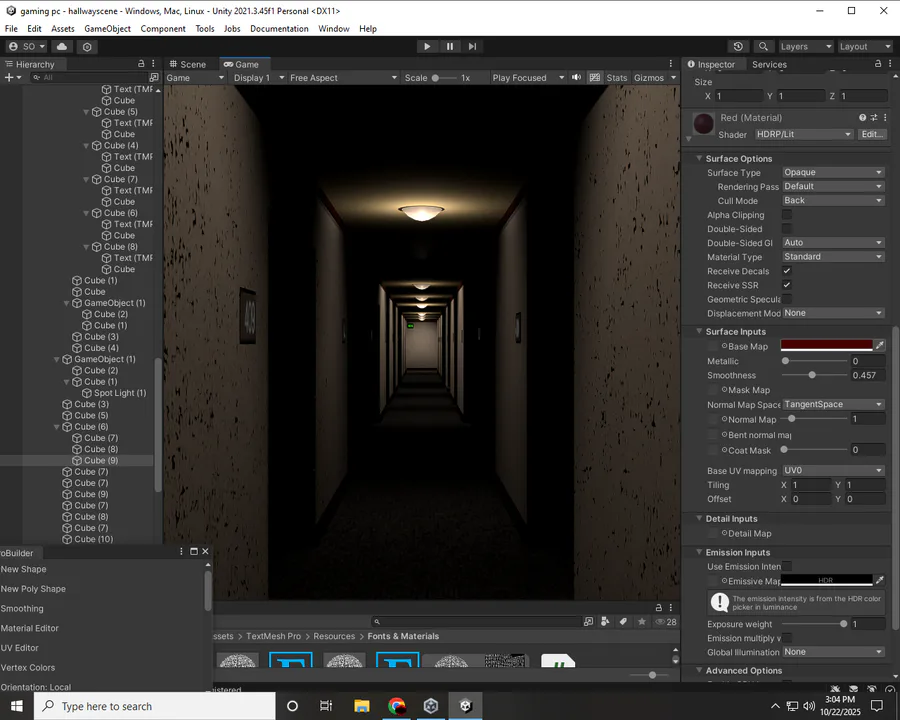Maximize the ProBuilder floating window
This screenshot has width=900, height=720.
(x=194, y=551)
